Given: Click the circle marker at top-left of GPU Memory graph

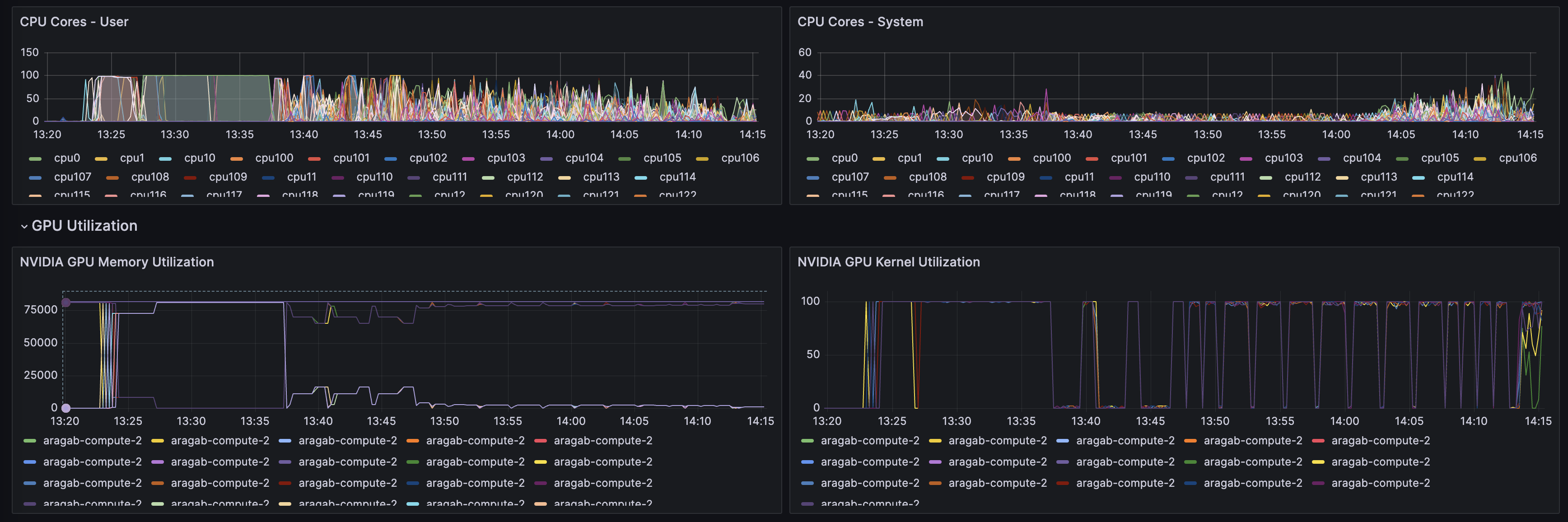Looking at the screenshot, I should [66, 303].
